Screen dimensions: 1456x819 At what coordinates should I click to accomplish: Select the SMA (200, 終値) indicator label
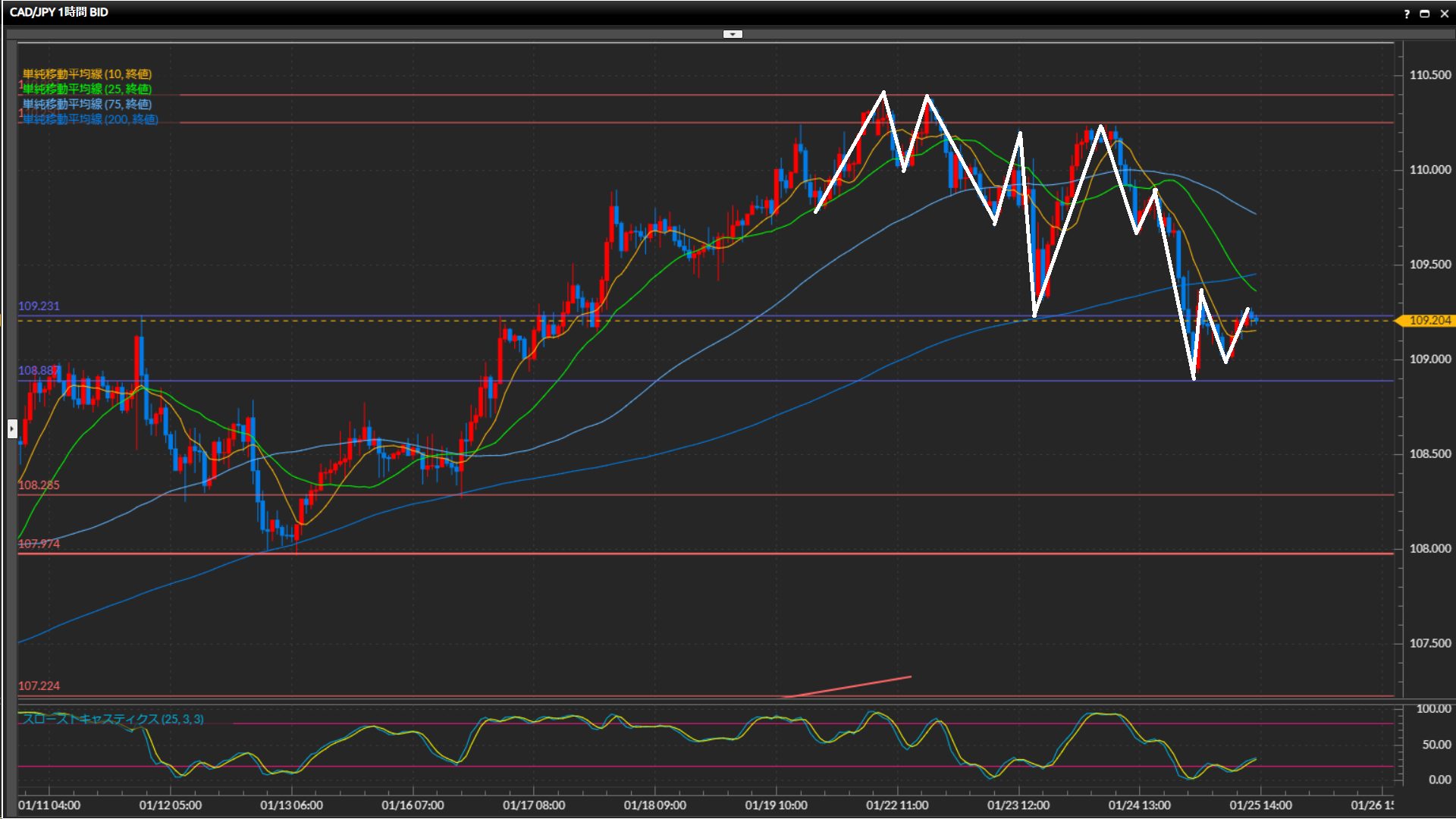pos(91,119)
